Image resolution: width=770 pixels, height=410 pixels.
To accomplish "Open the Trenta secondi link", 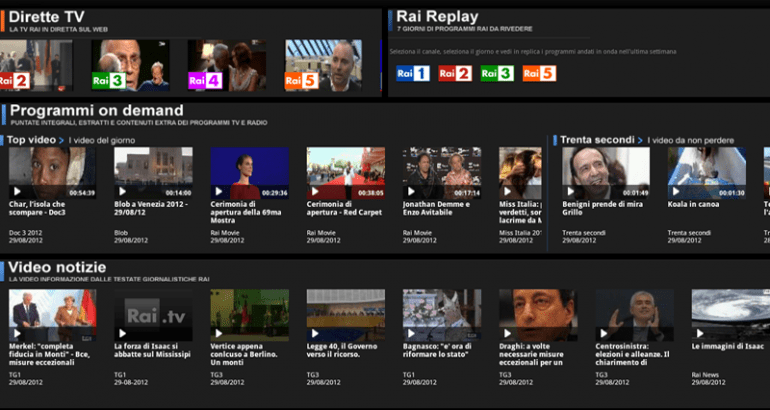I will (x=597, y=140).
